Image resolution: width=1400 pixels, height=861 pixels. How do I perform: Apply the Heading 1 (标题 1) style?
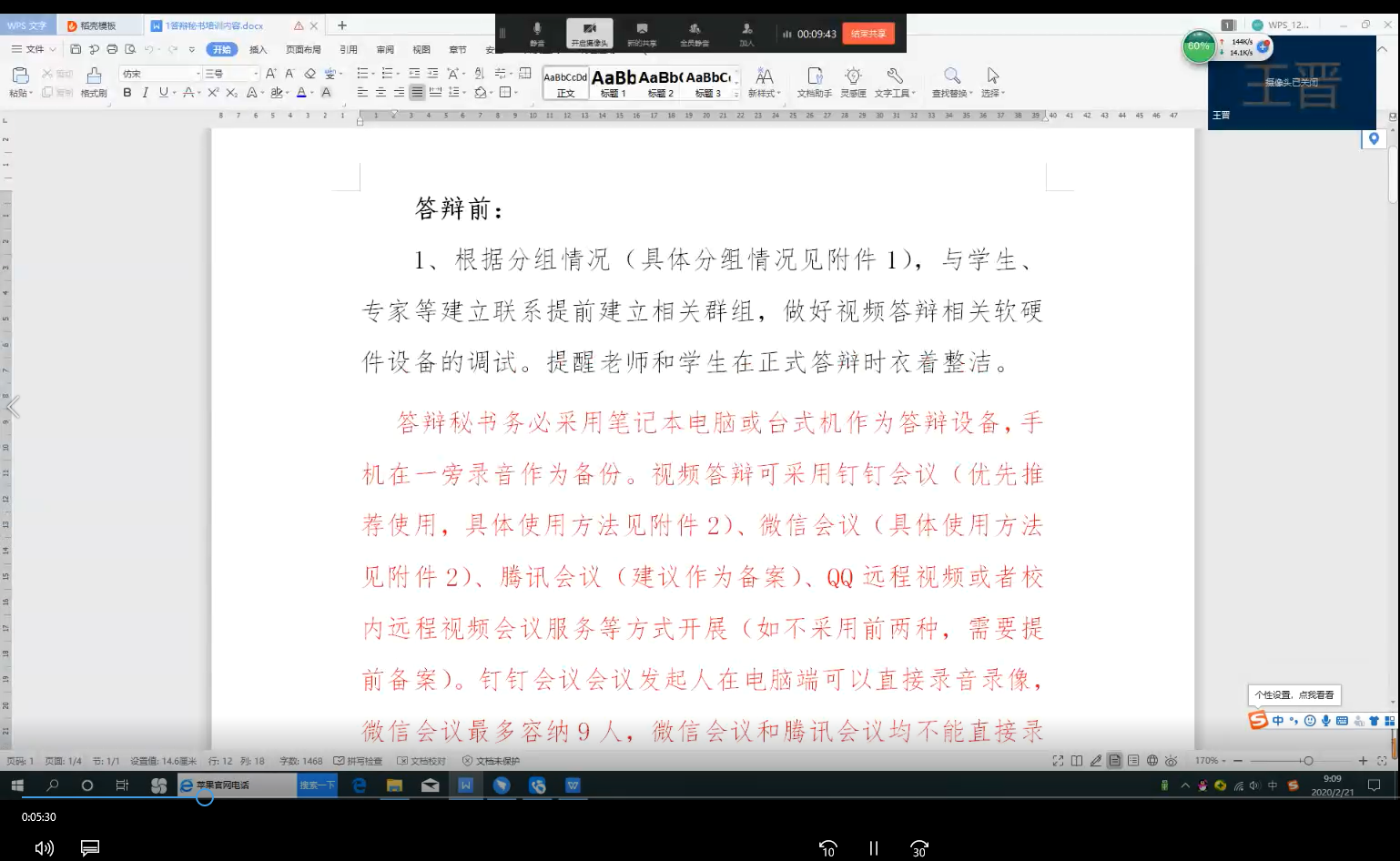coord(614,83)
